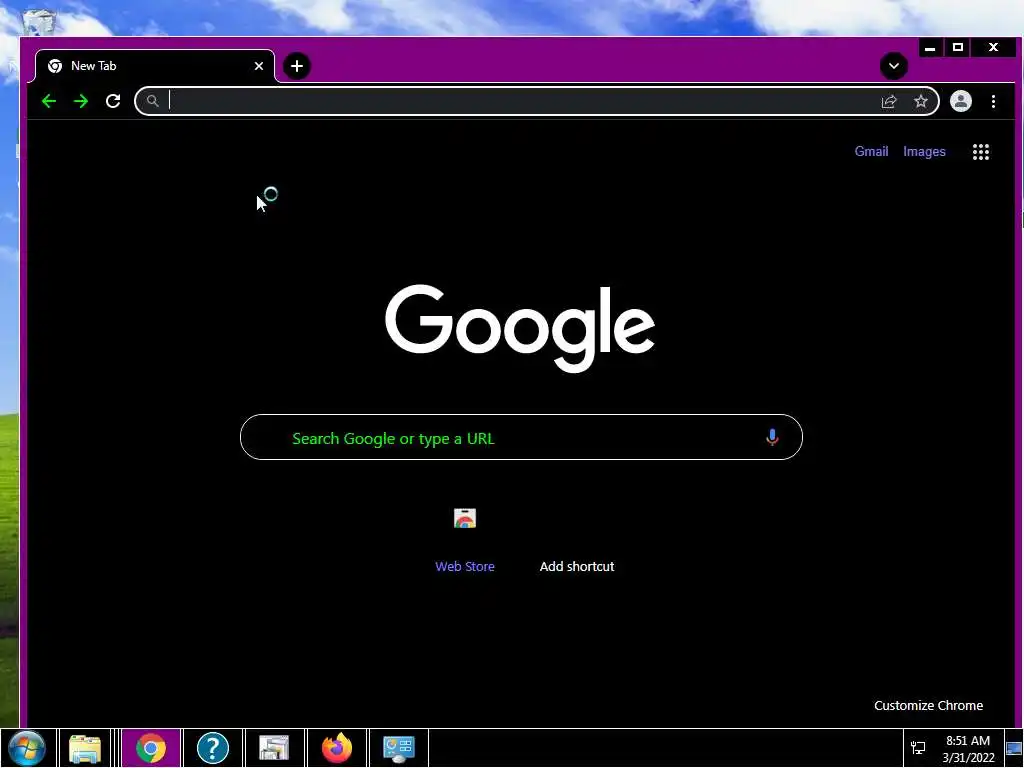Open the Help question mark taskbar icon
The image size is (1024, 768).
point(213,748)
